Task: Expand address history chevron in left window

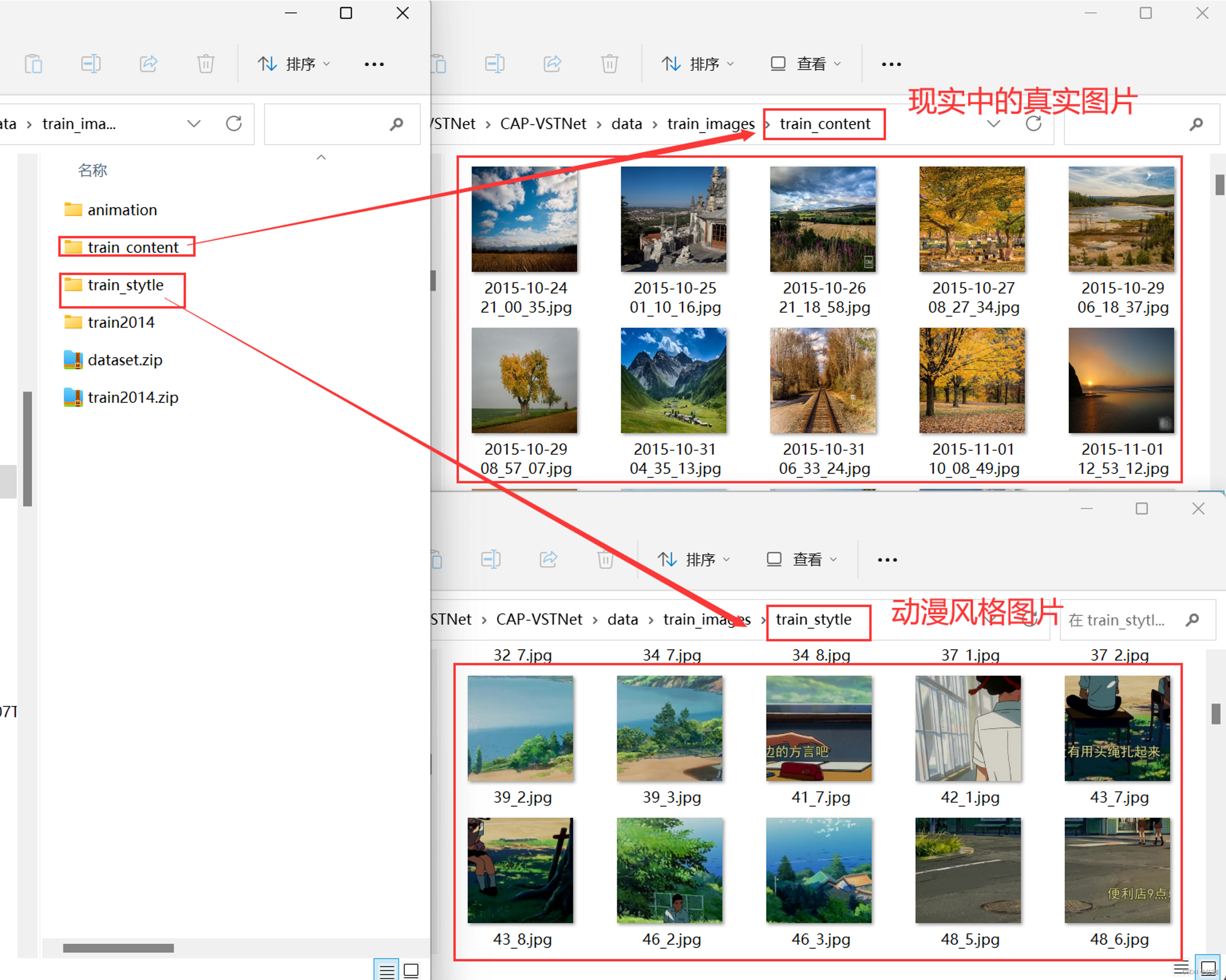Action: pos(194,123)
